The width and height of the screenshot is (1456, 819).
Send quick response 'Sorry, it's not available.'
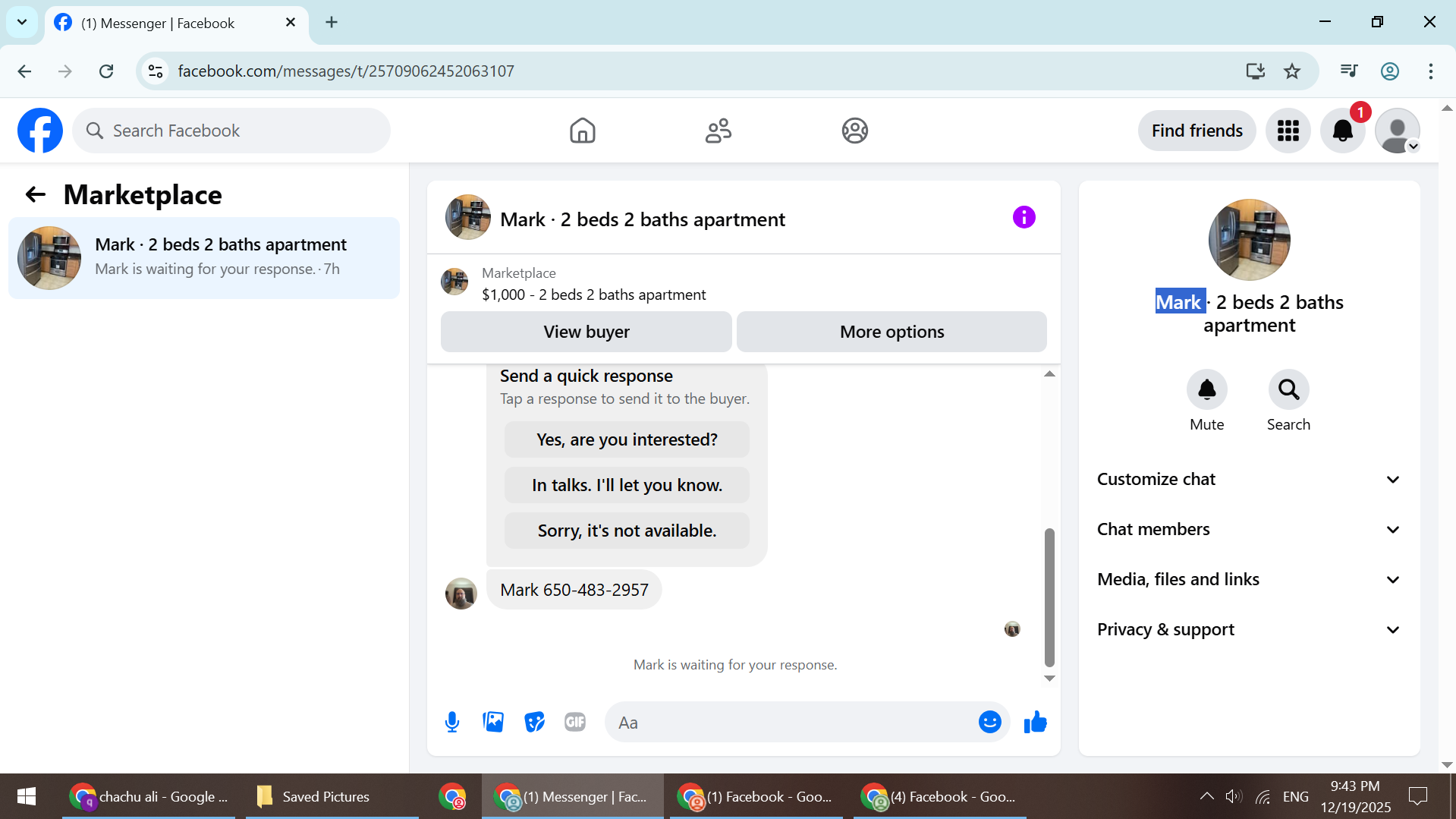click(x=627, y=531)
